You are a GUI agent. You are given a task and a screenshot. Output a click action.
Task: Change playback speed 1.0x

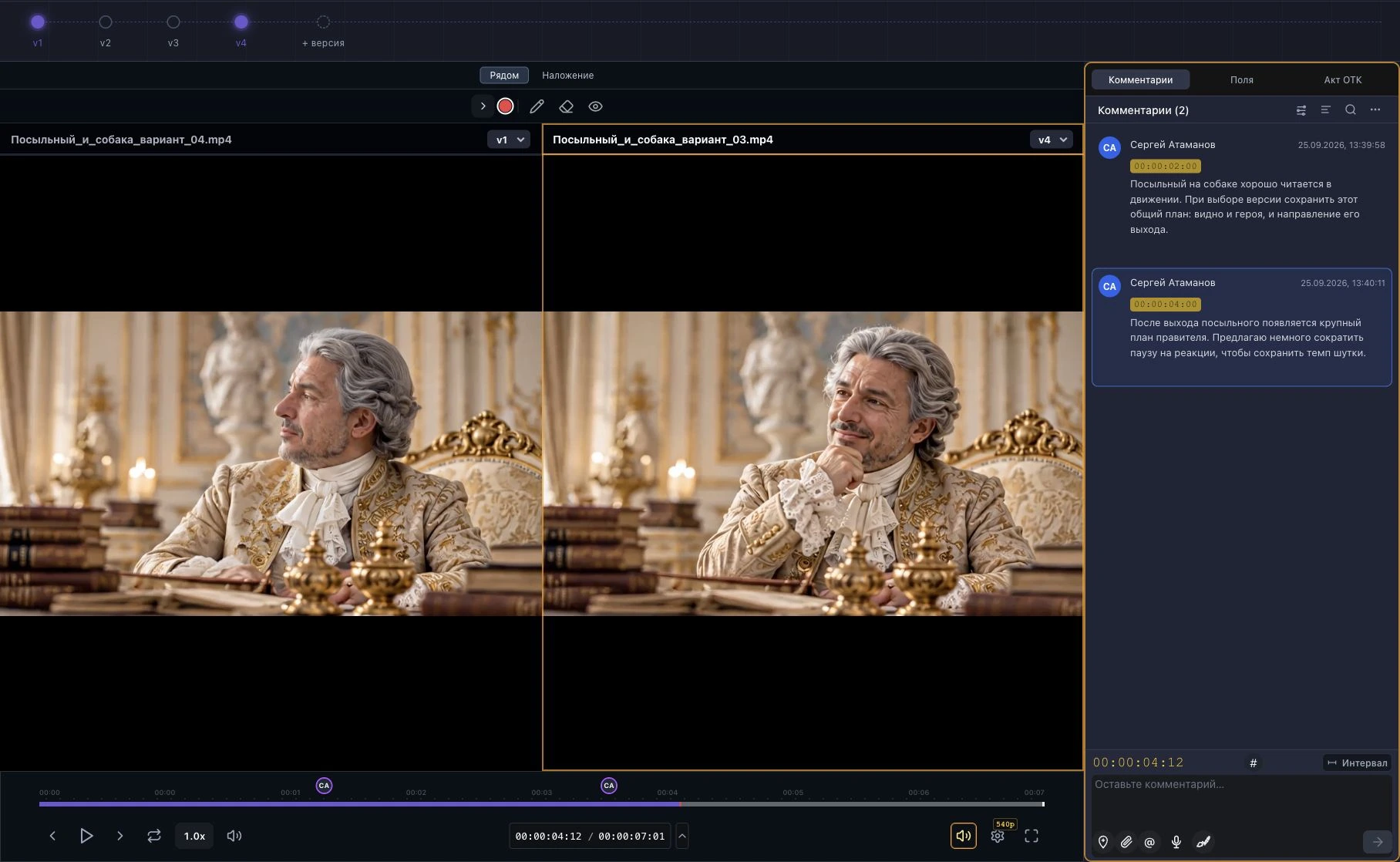(194, 836)
